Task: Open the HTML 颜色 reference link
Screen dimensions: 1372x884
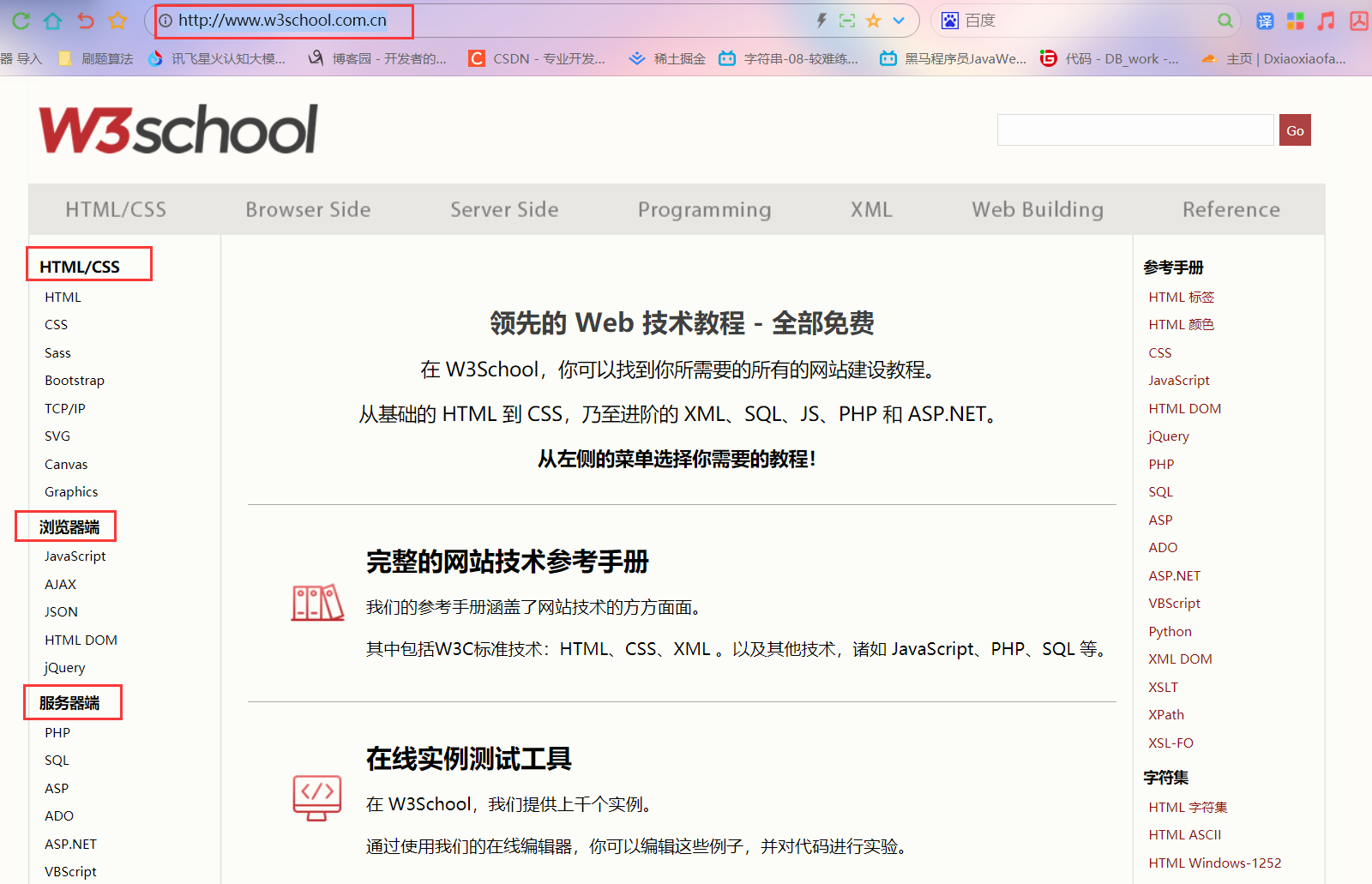Action: (1182, 325)
